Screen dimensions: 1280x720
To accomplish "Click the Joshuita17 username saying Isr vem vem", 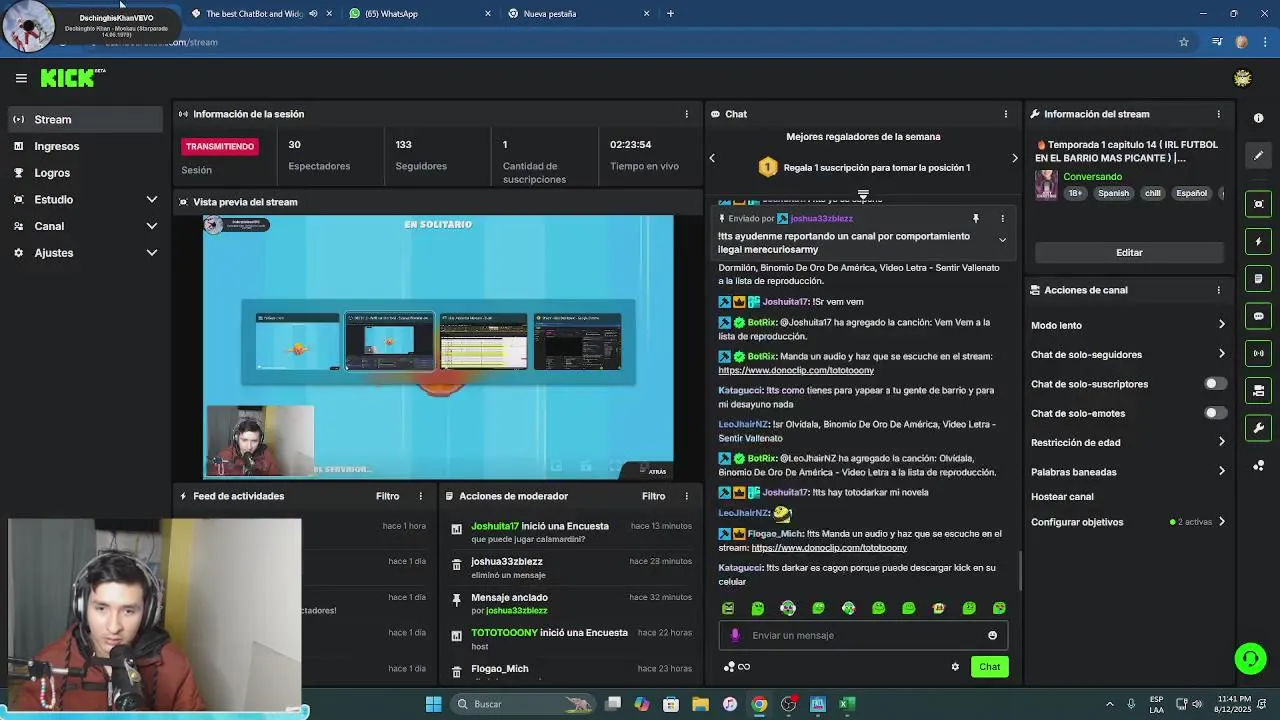I will [784, 301].
